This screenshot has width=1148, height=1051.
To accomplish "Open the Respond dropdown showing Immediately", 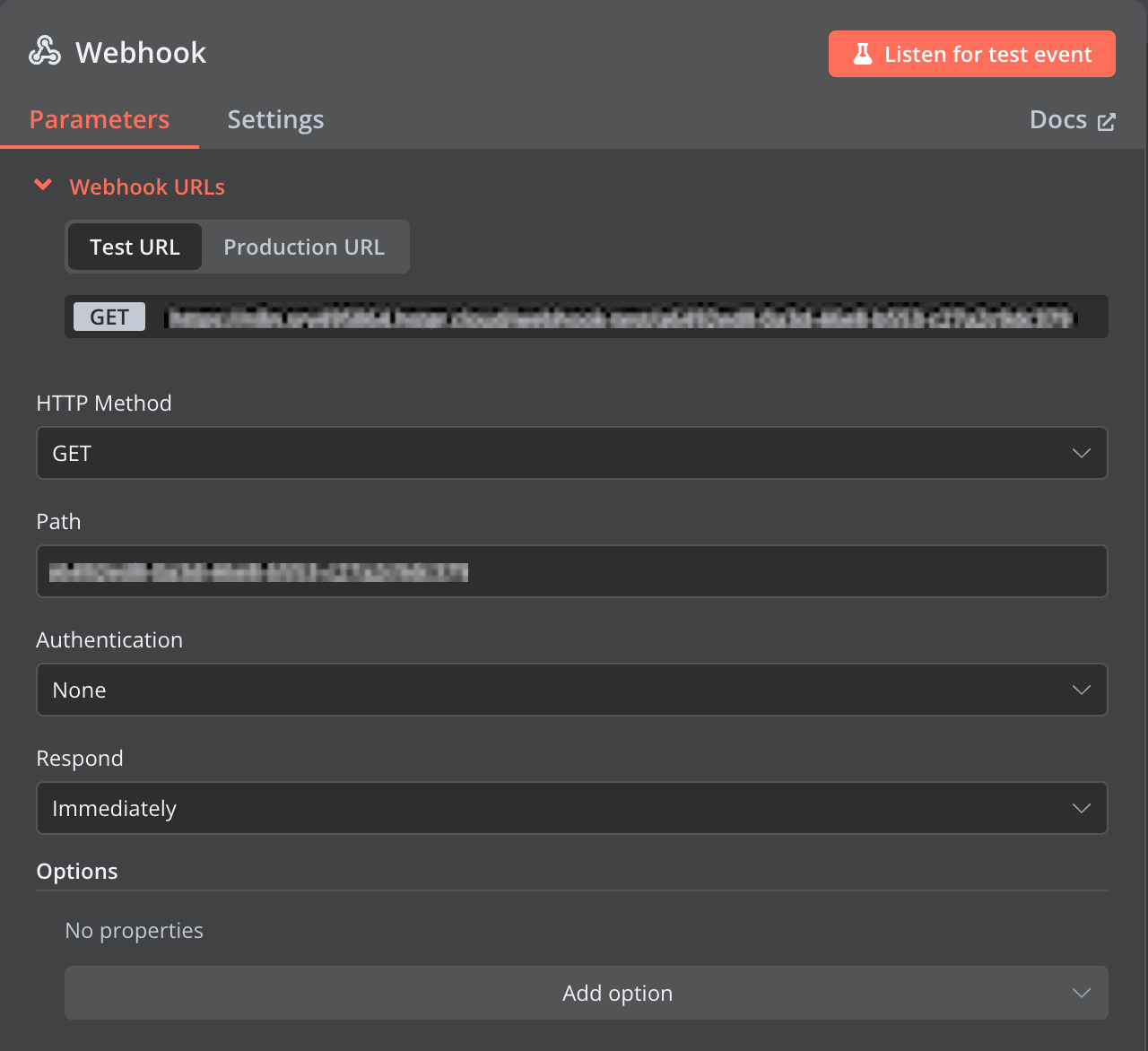I will (x=571, y=808).
